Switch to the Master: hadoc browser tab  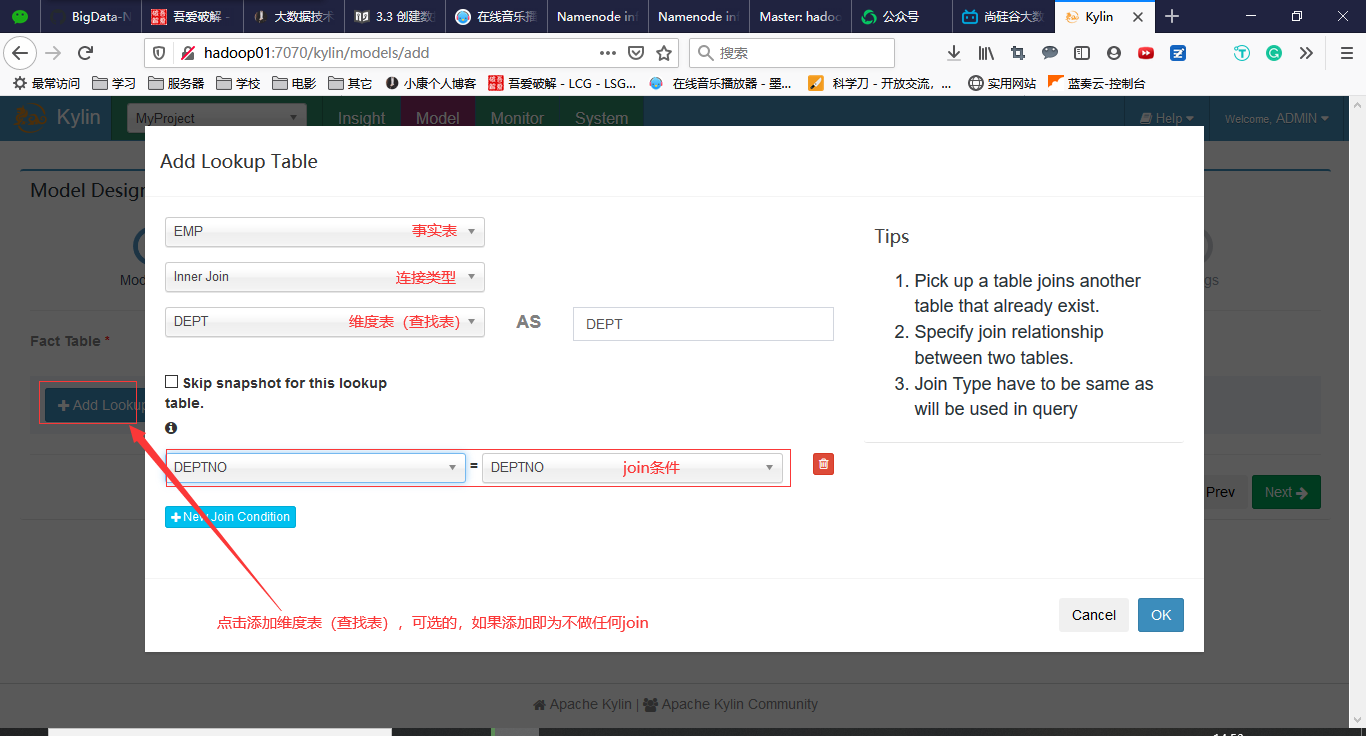[799, 16]
